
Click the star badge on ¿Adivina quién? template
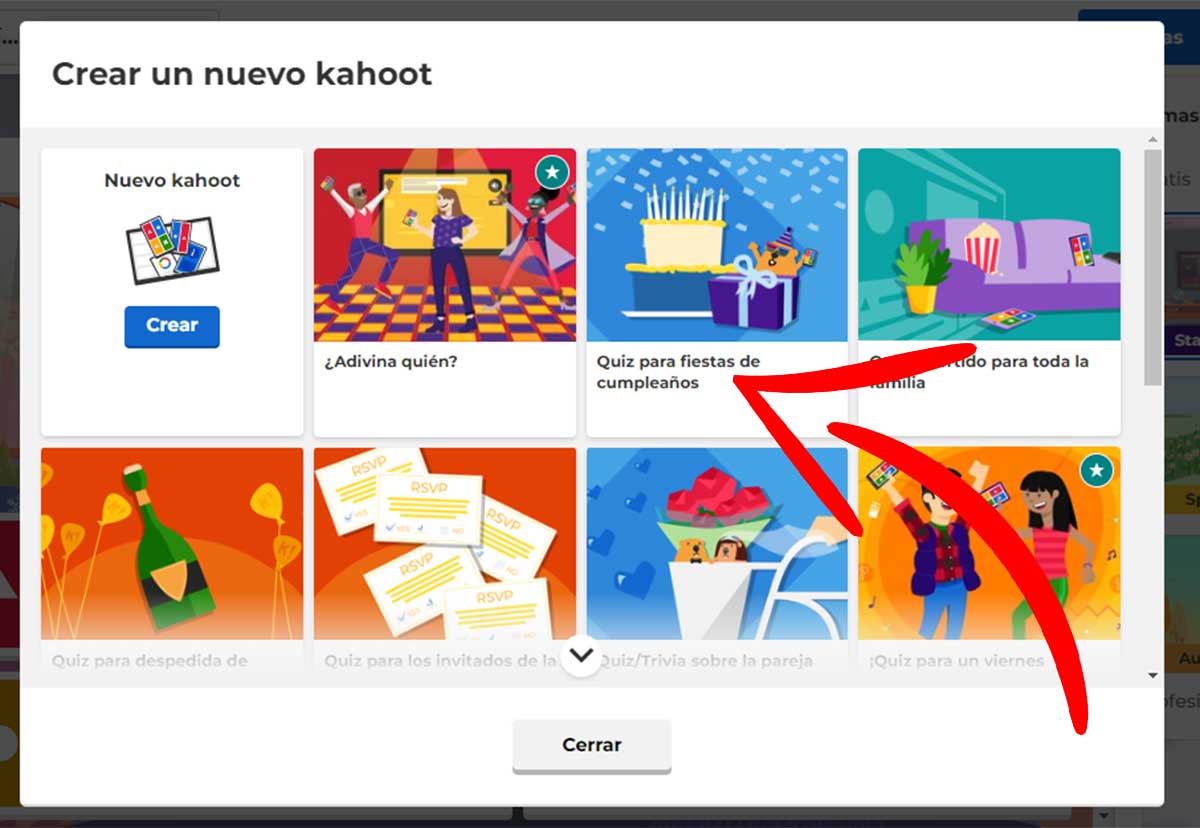click(552, 172)
